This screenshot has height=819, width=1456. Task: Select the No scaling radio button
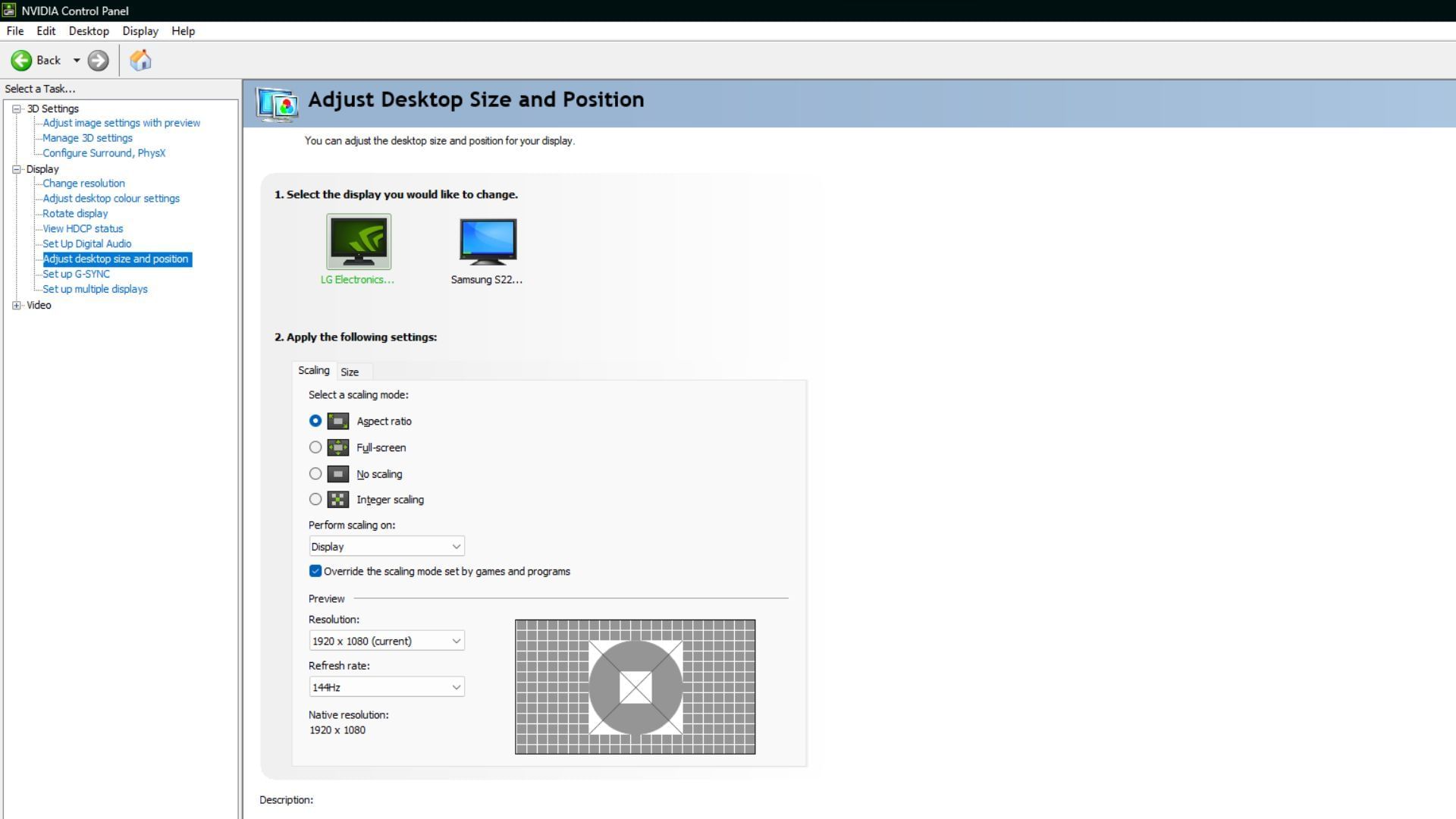point(315,473)
